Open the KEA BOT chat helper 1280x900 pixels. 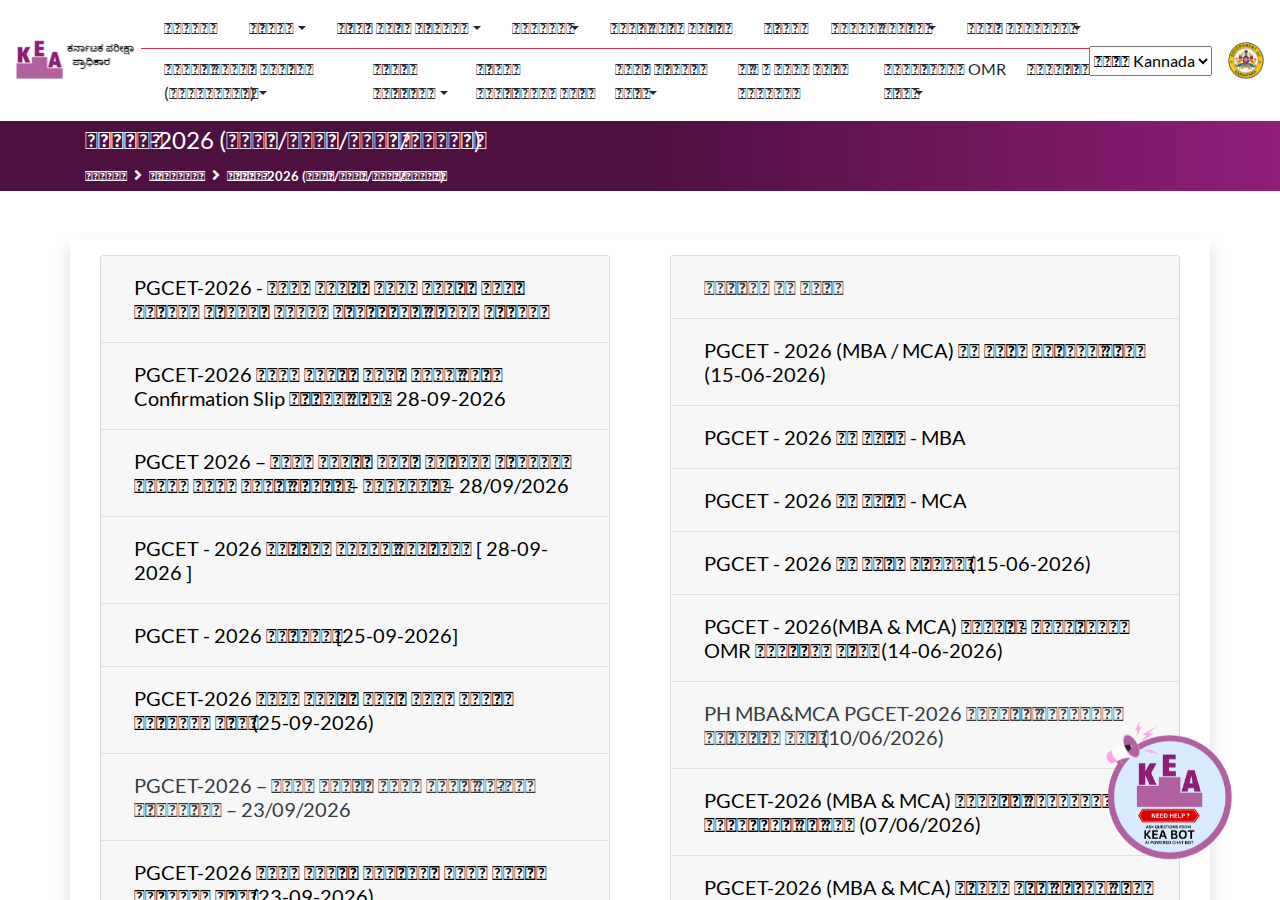(x=1169, y=792)
